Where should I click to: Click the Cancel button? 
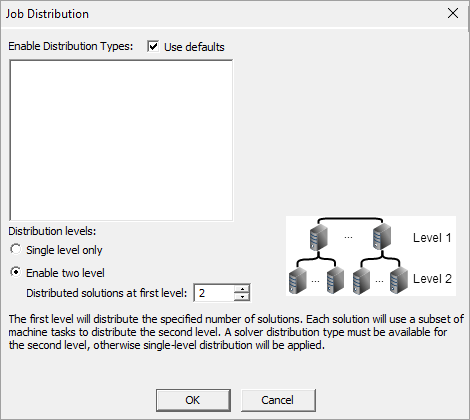(278, 400)
